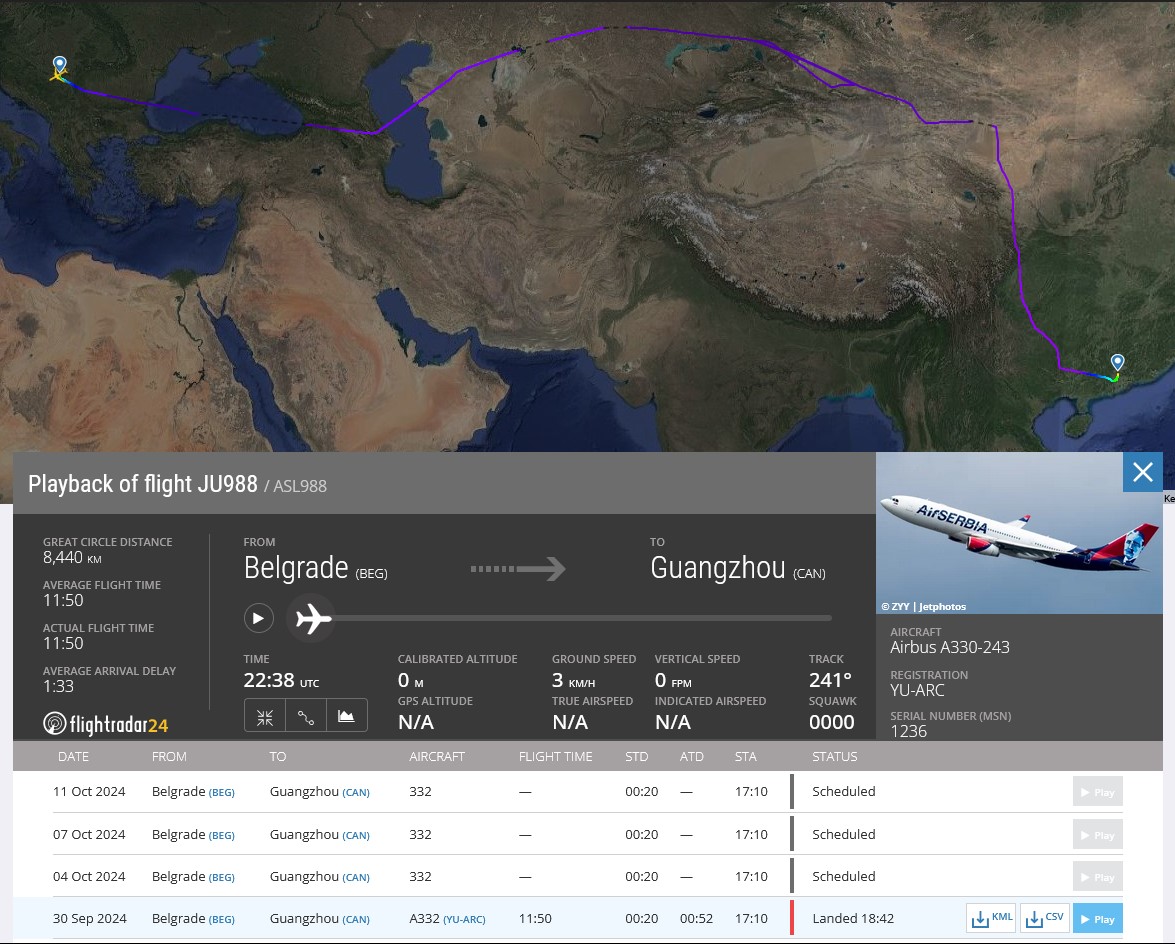Viewport: 1175px width, 944px height.
Task: Click the Belgrade origin marker on the map
Action: tap(59, 69)
